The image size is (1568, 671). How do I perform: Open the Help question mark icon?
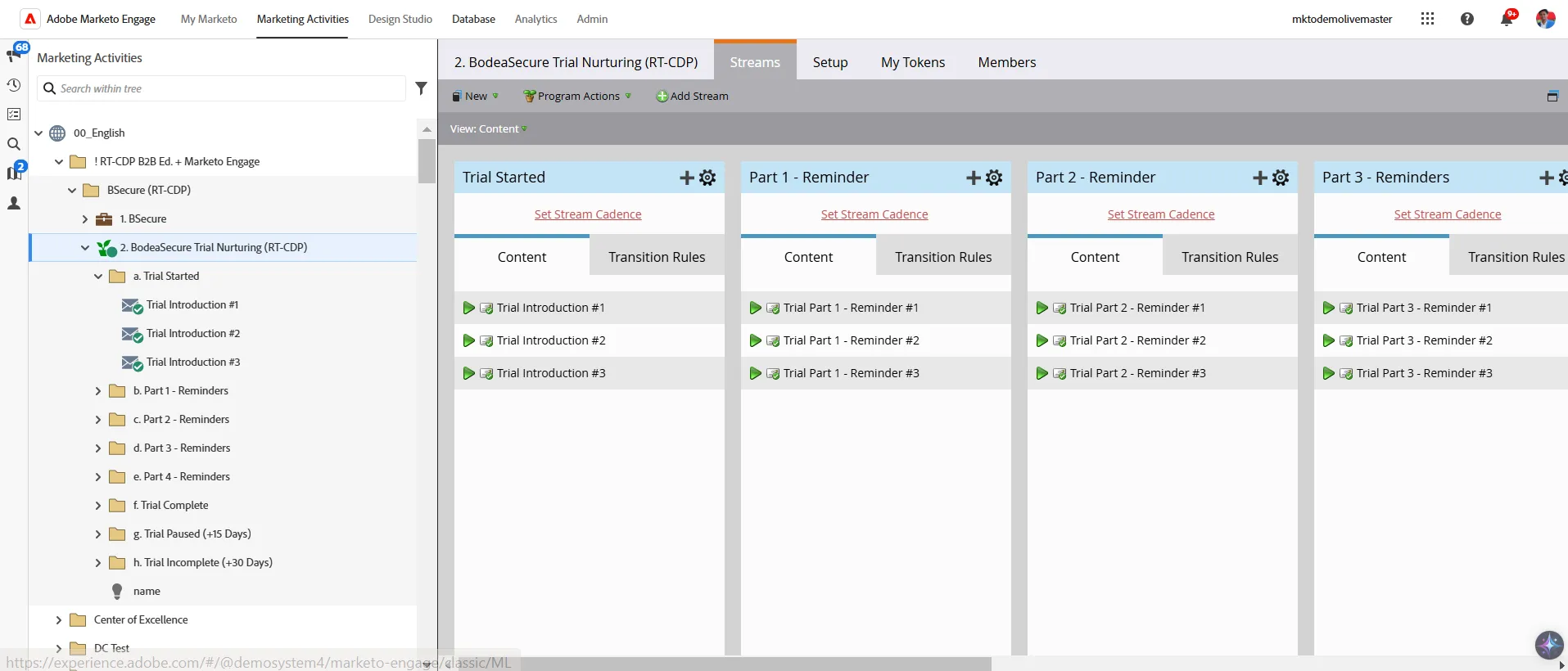[x=1467, y=19]
